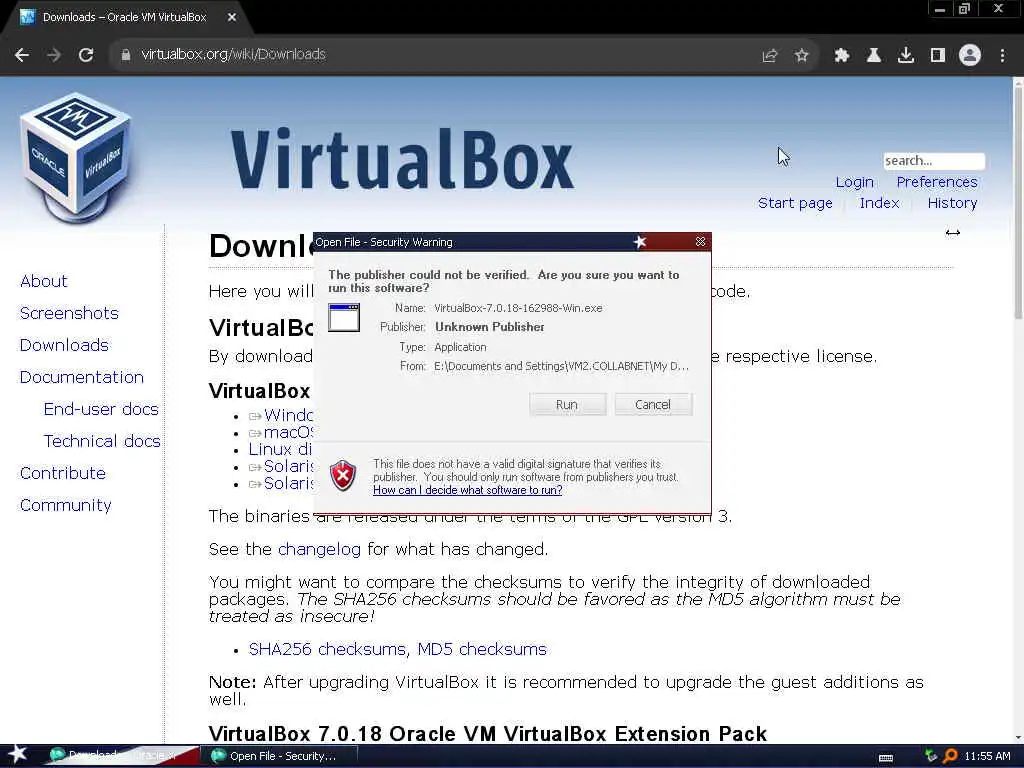Open the SHA256 checksums link
The image size is (1024, 768).
(329, 649)
